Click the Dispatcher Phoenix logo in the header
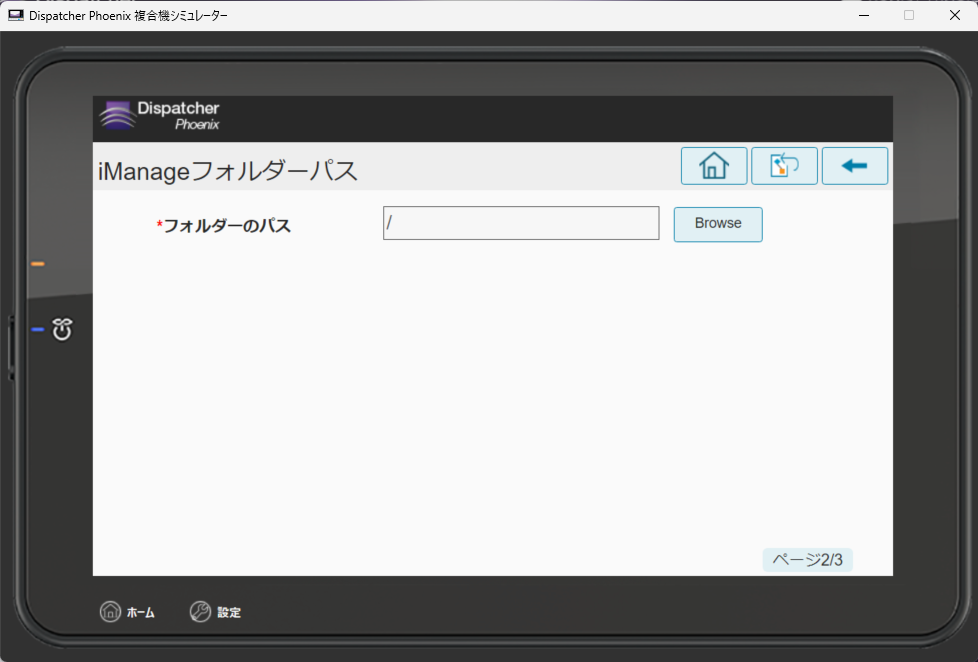 (160, 114)
